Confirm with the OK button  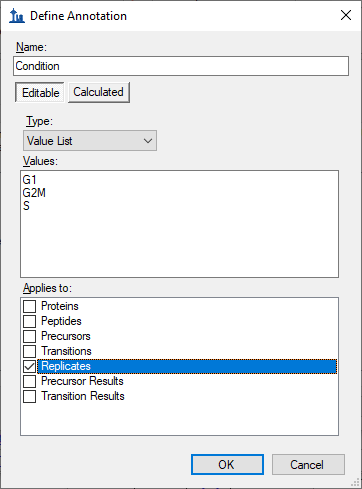pos(227,464)
